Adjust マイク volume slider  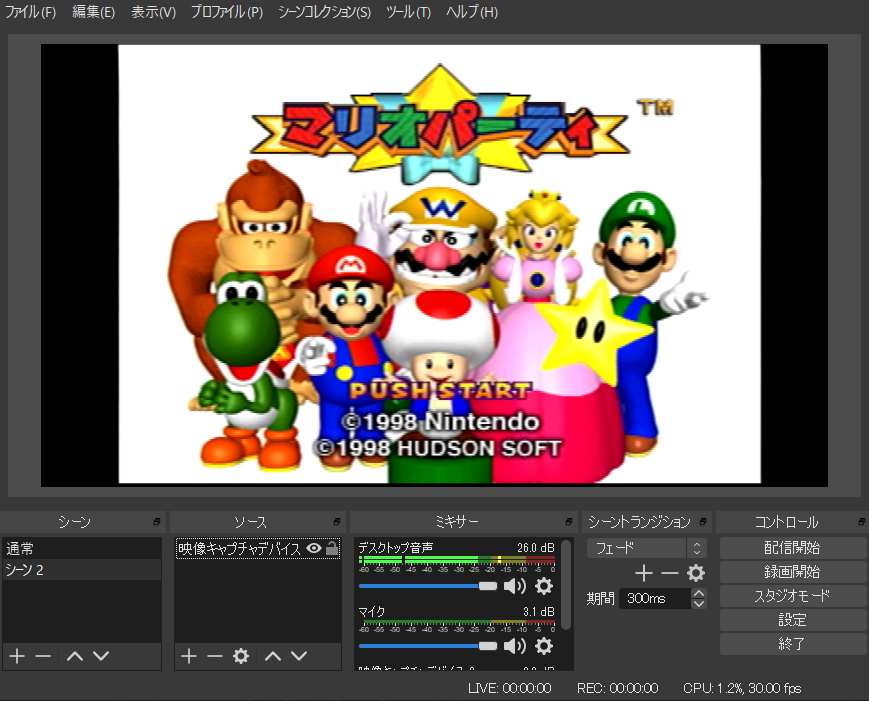click(428, 646)
